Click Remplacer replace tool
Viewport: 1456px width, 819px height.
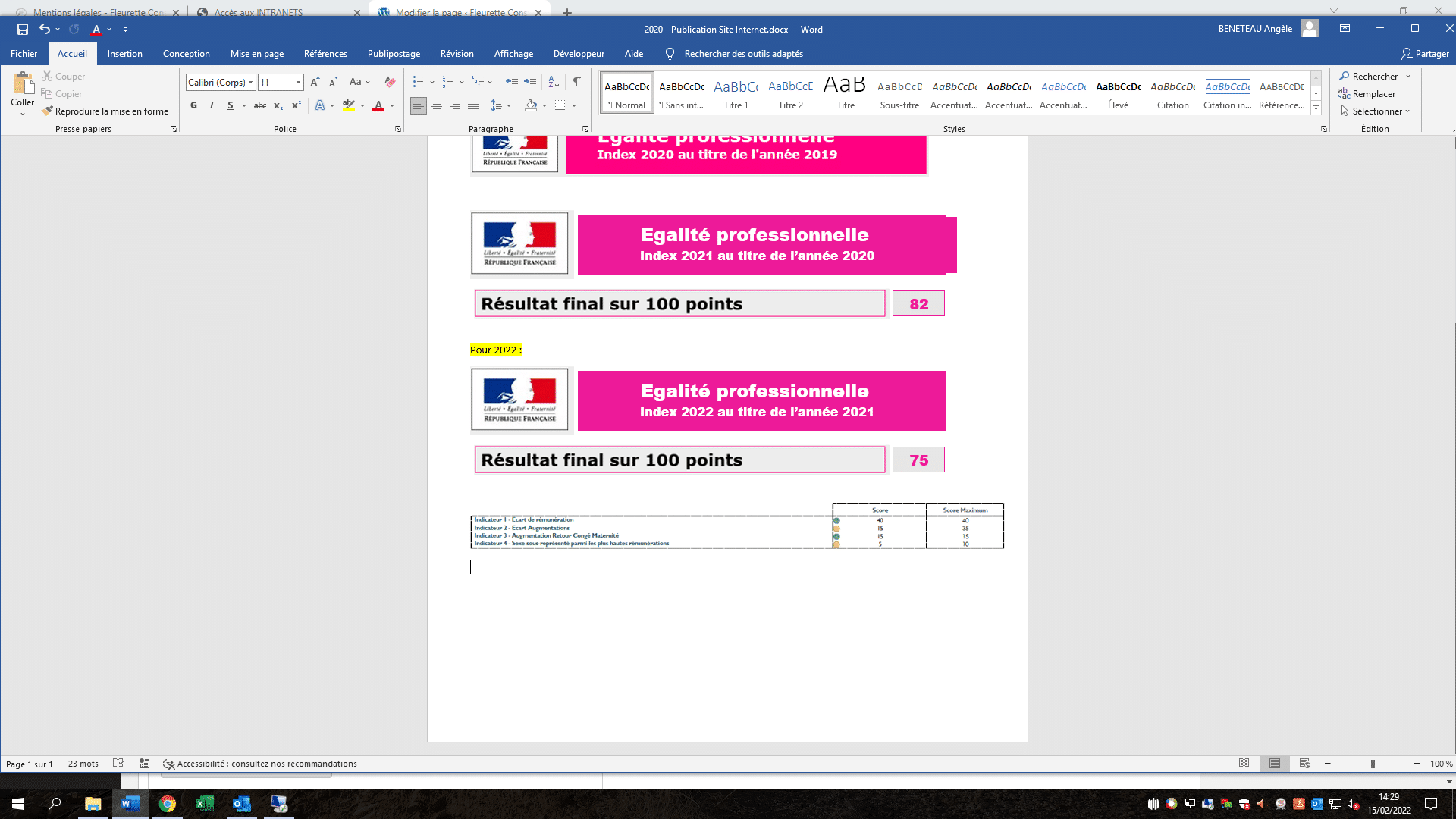coord(1367,93)
